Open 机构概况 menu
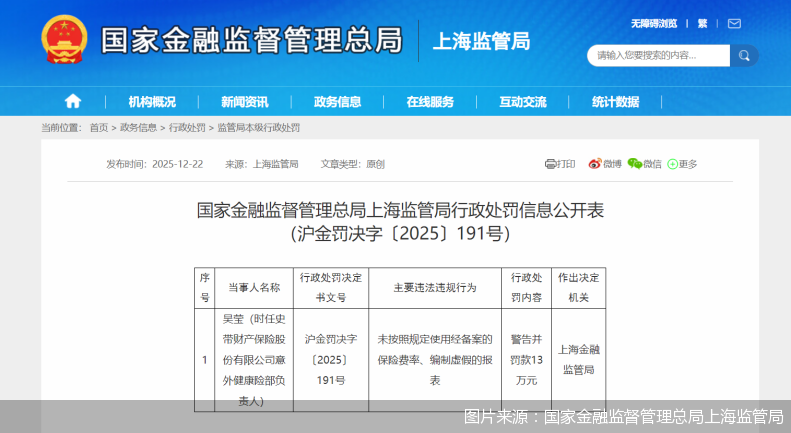The image size is (791, 433). pyautogui.click(x=152, y=102)
